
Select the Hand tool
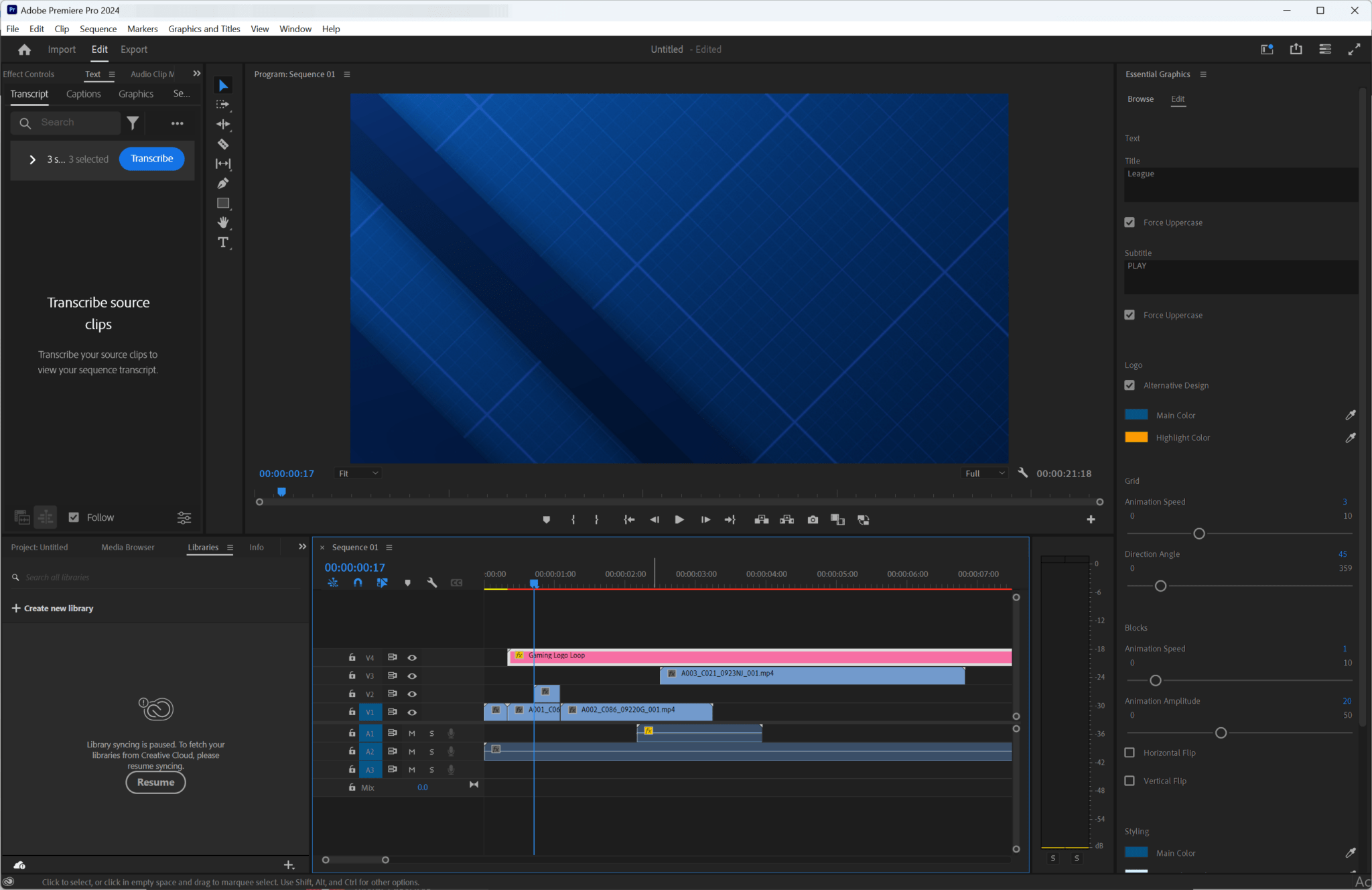[223, 222]
